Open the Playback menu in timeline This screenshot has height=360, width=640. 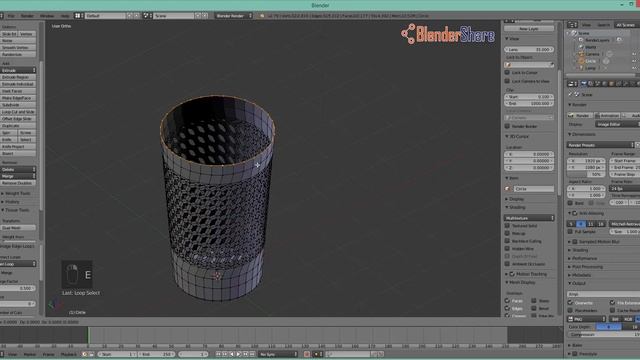pos(69,354)
